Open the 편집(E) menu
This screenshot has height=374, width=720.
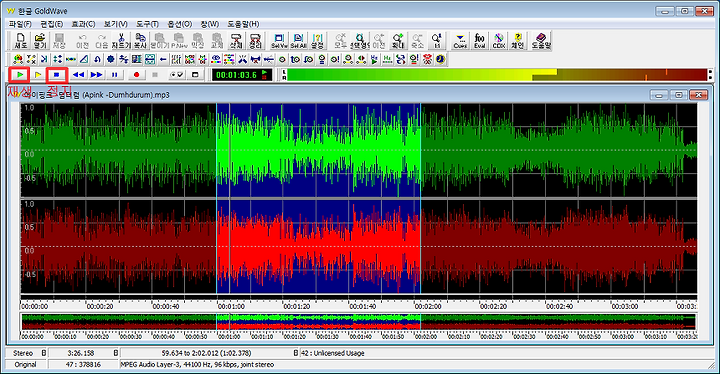[x=51, y=24]
